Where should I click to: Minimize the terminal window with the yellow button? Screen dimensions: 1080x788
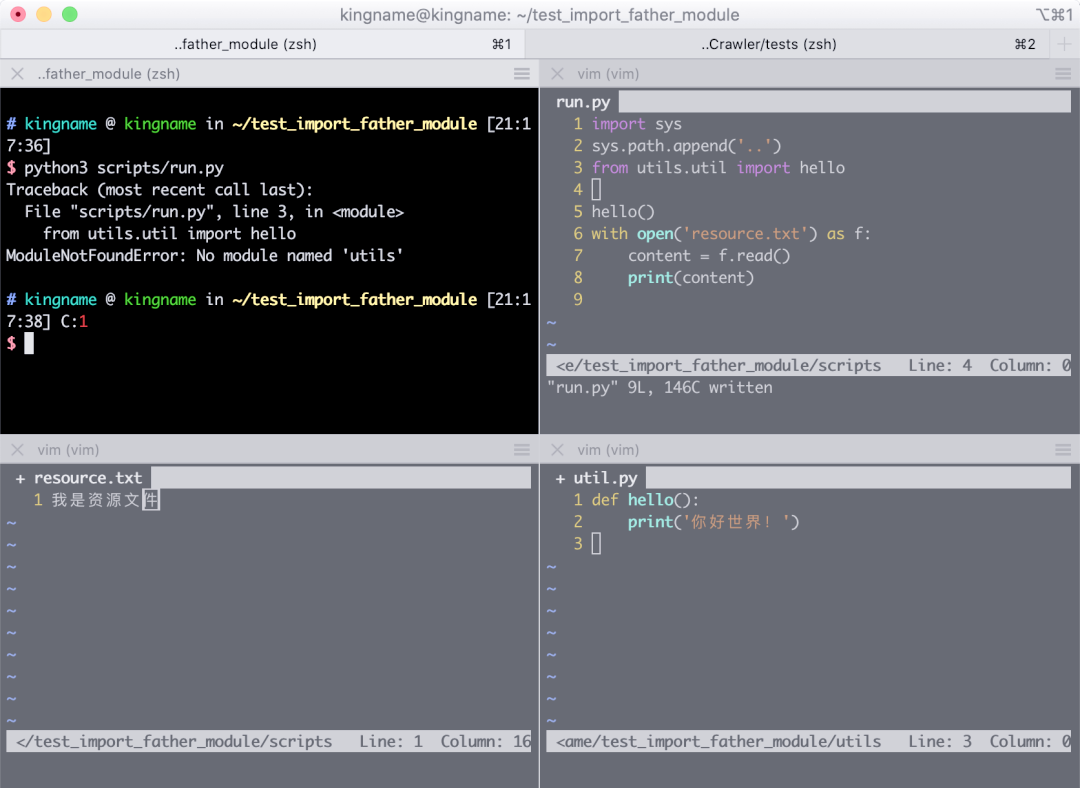[x=44, y=14]
